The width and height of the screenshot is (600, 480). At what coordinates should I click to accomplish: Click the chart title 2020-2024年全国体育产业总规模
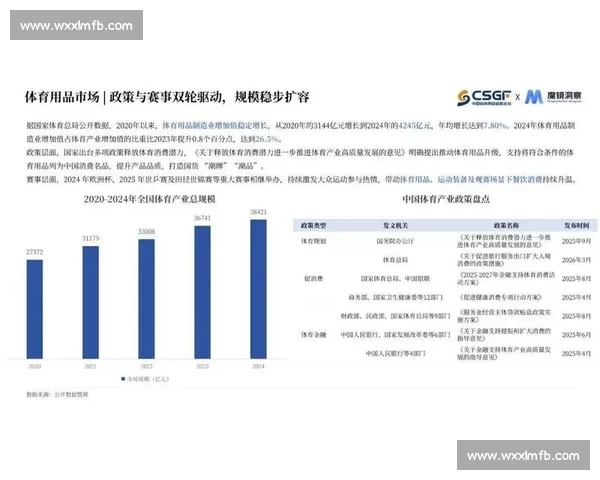(x=150, y=199)
